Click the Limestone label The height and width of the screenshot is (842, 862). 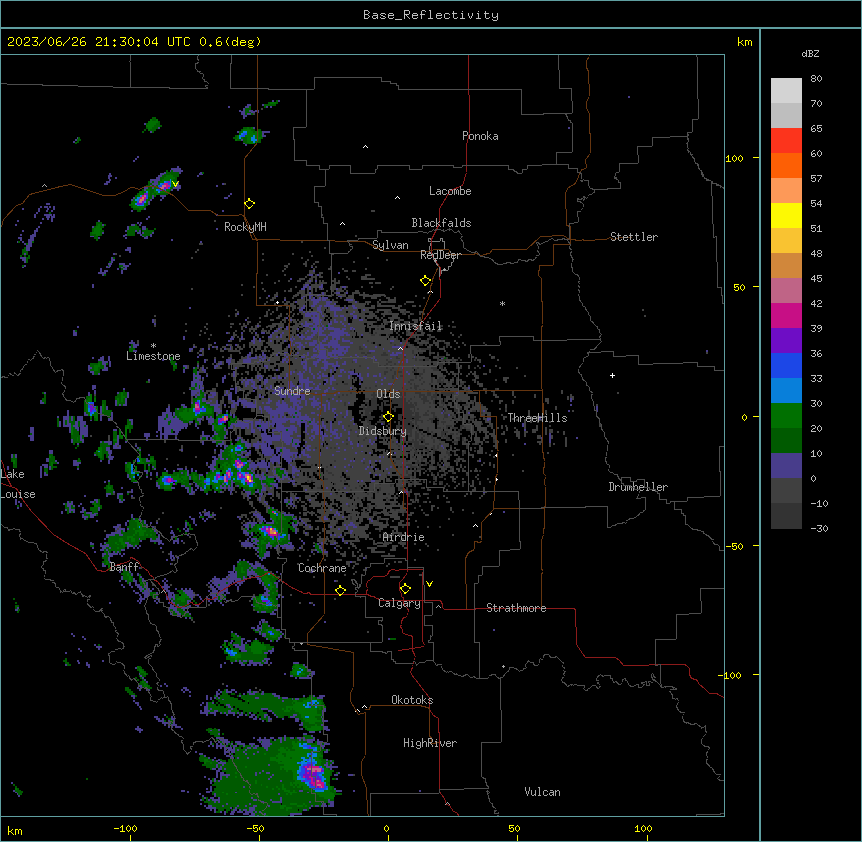point(153,356)
